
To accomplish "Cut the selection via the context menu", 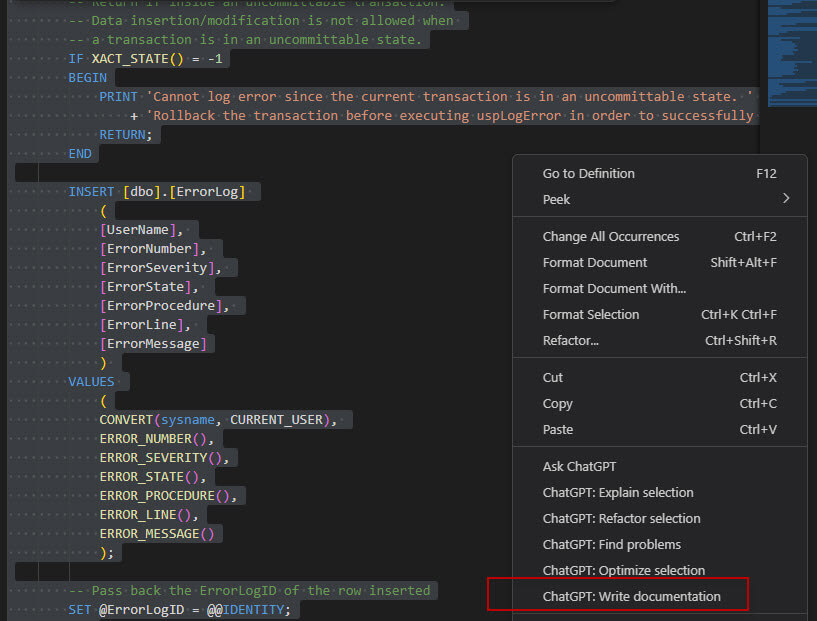I will pos(552,377).
